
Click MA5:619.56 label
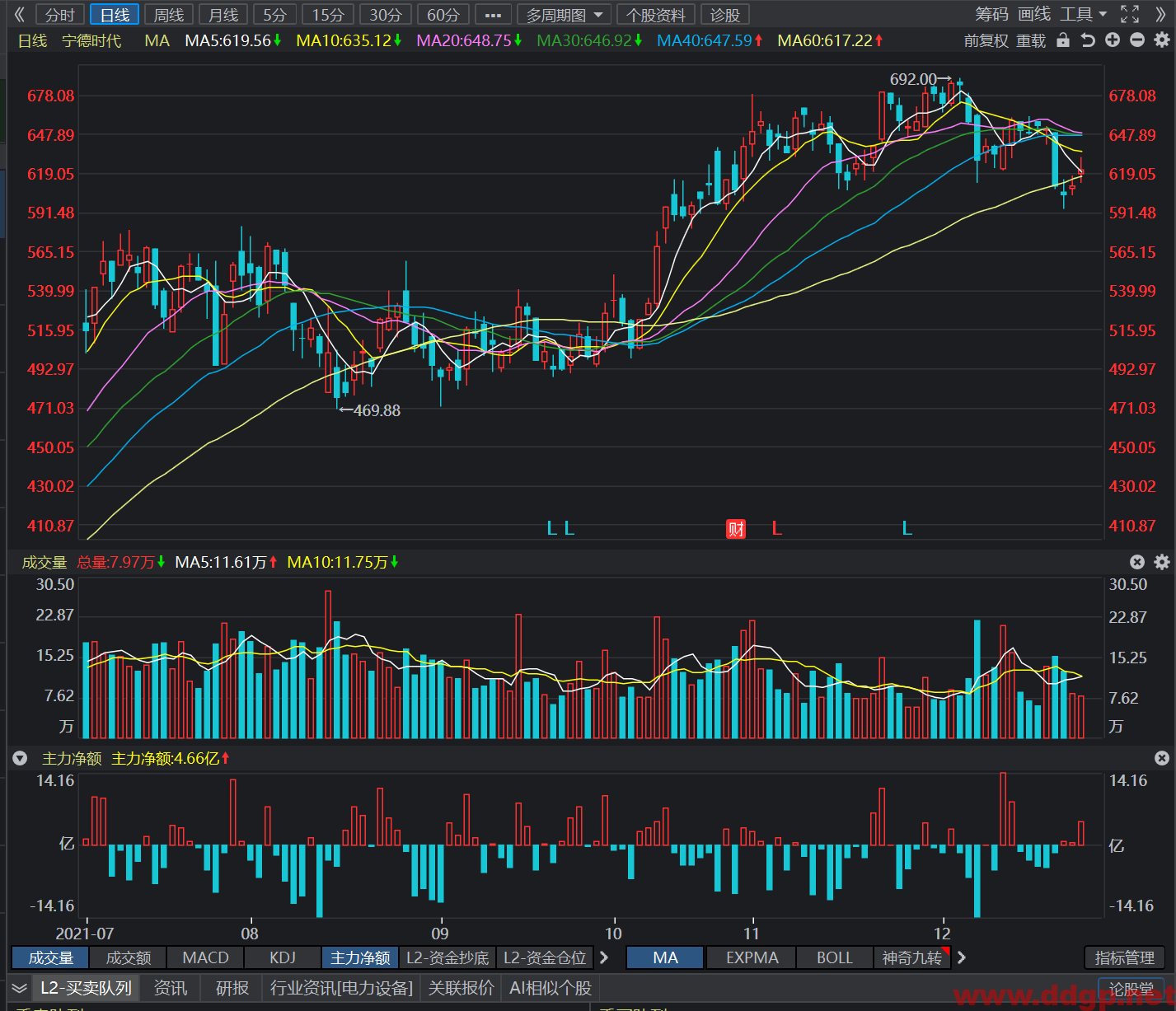tap(227, 40)
